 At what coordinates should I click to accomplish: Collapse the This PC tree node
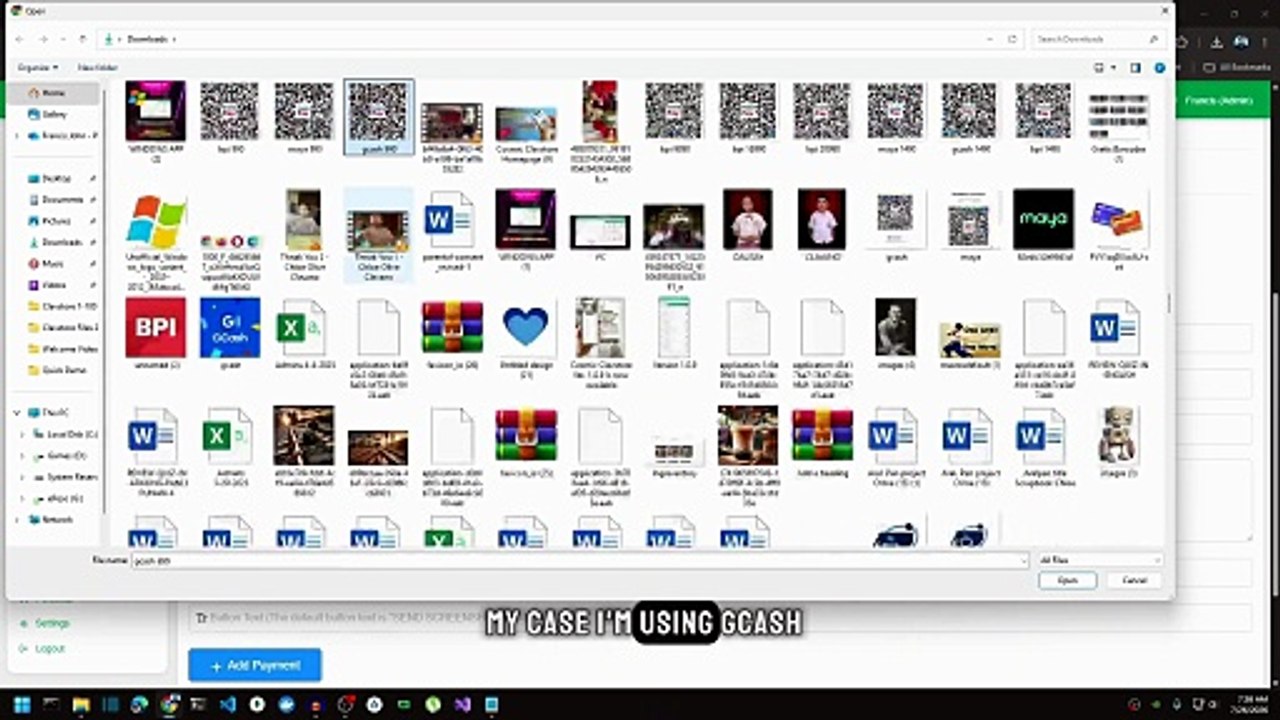tap(17, 412)
